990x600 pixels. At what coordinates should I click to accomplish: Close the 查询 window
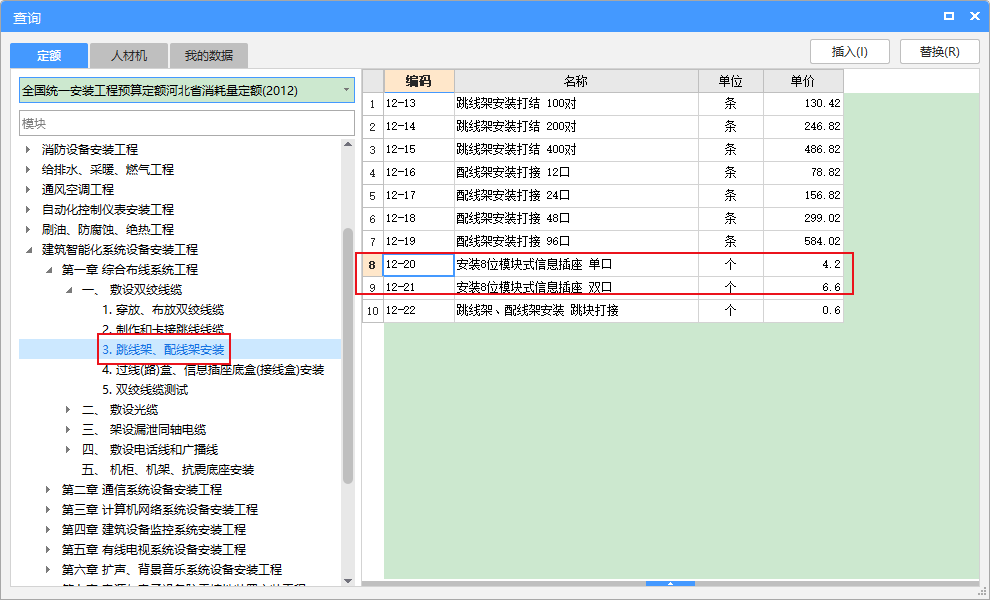[975, 16]
